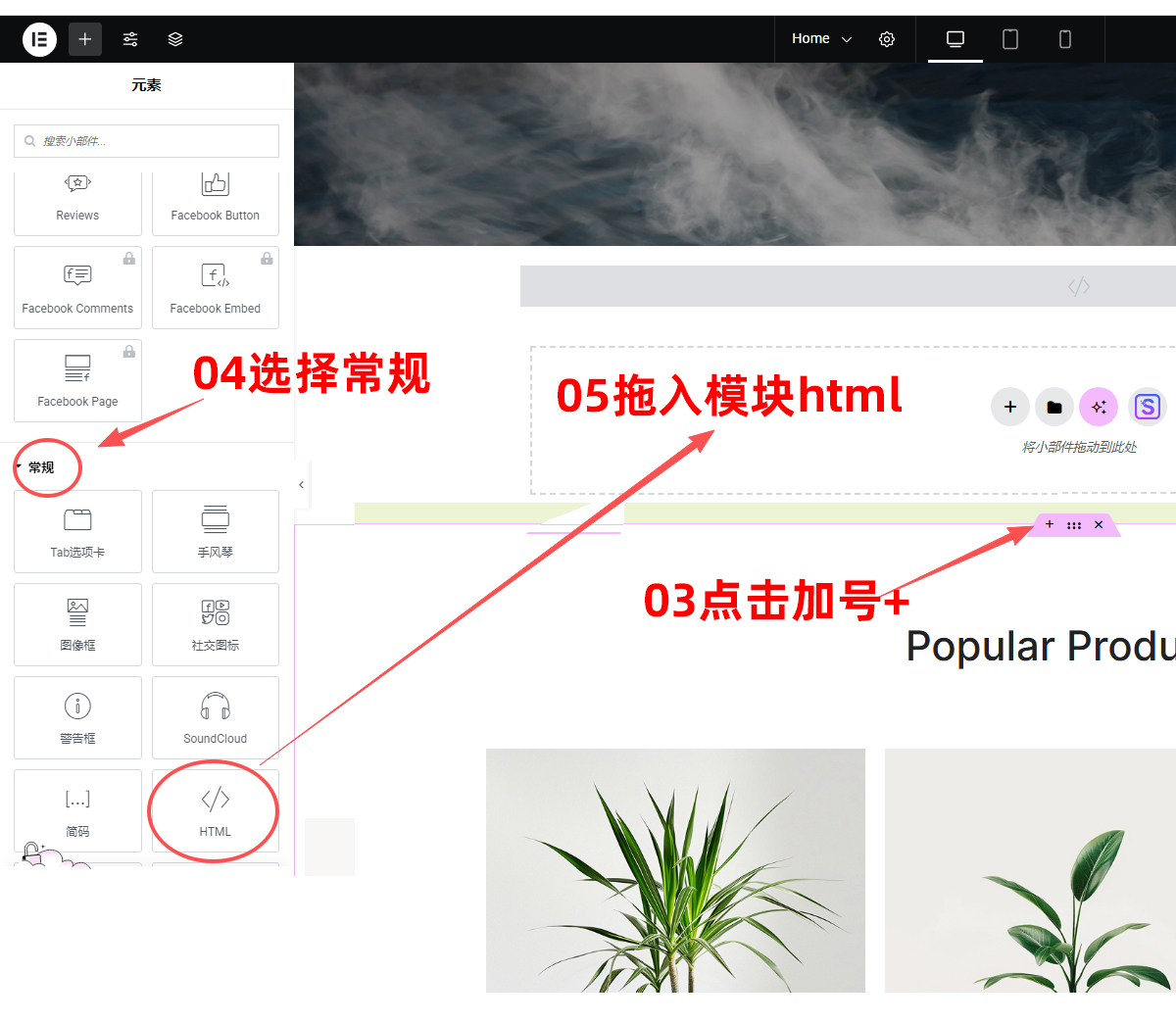Collapse the left widget panel arrow
The height and width of the screenshot is (1023, 1176).
click(301, 485)
